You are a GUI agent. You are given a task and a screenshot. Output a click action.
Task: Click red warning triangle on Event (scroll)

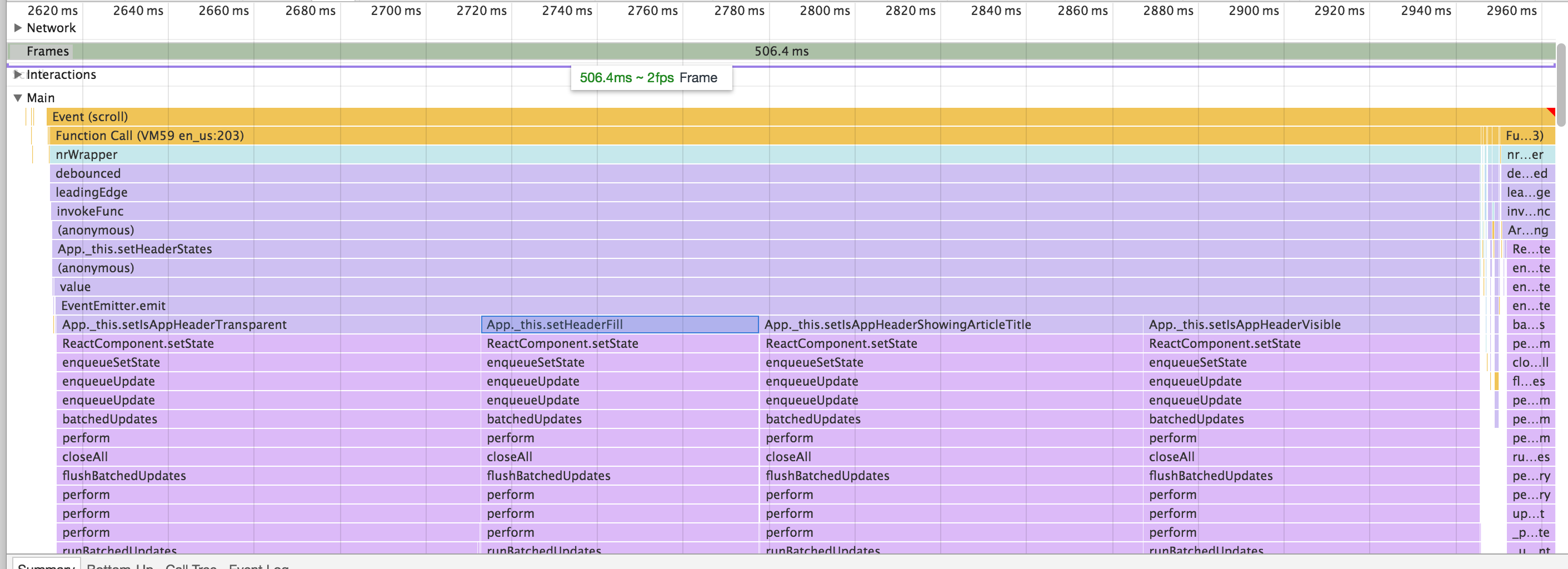click(x=1550, y=111)
